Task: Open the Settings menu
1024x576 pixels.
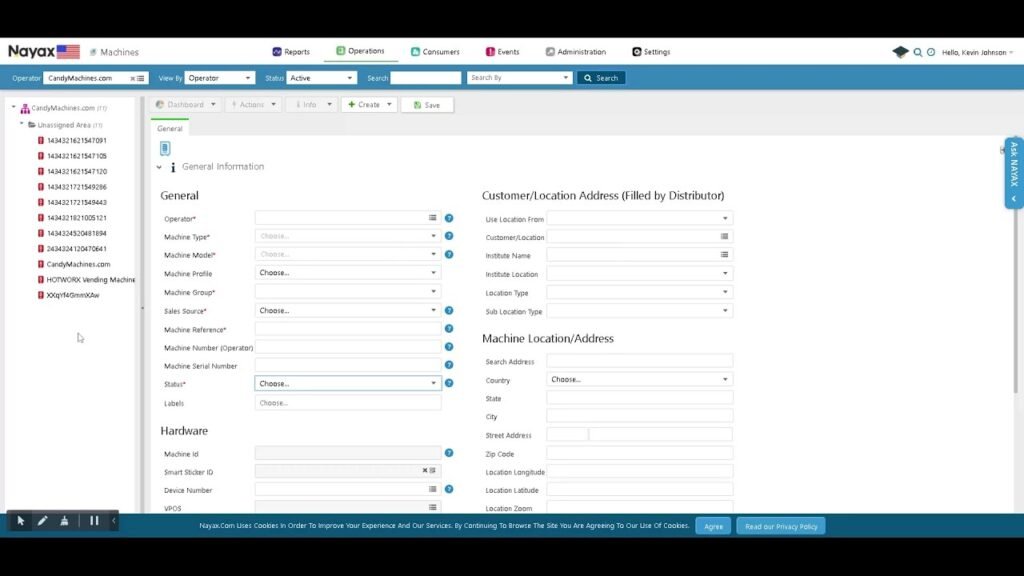Action: pos(651,52)
